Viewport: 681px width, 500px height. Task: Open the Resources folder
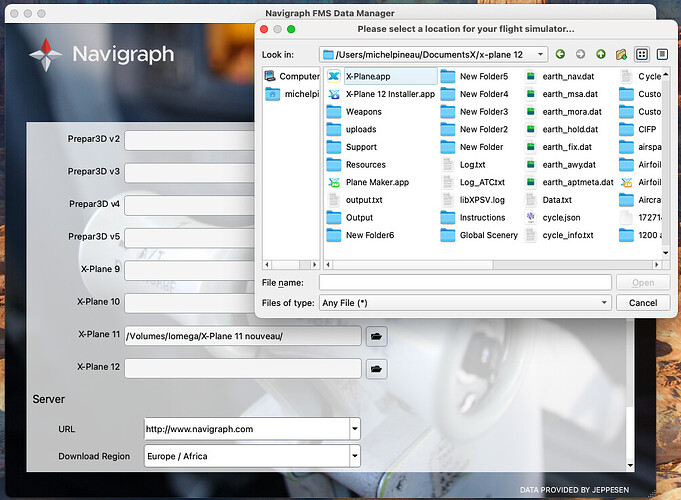coord(356,165)
